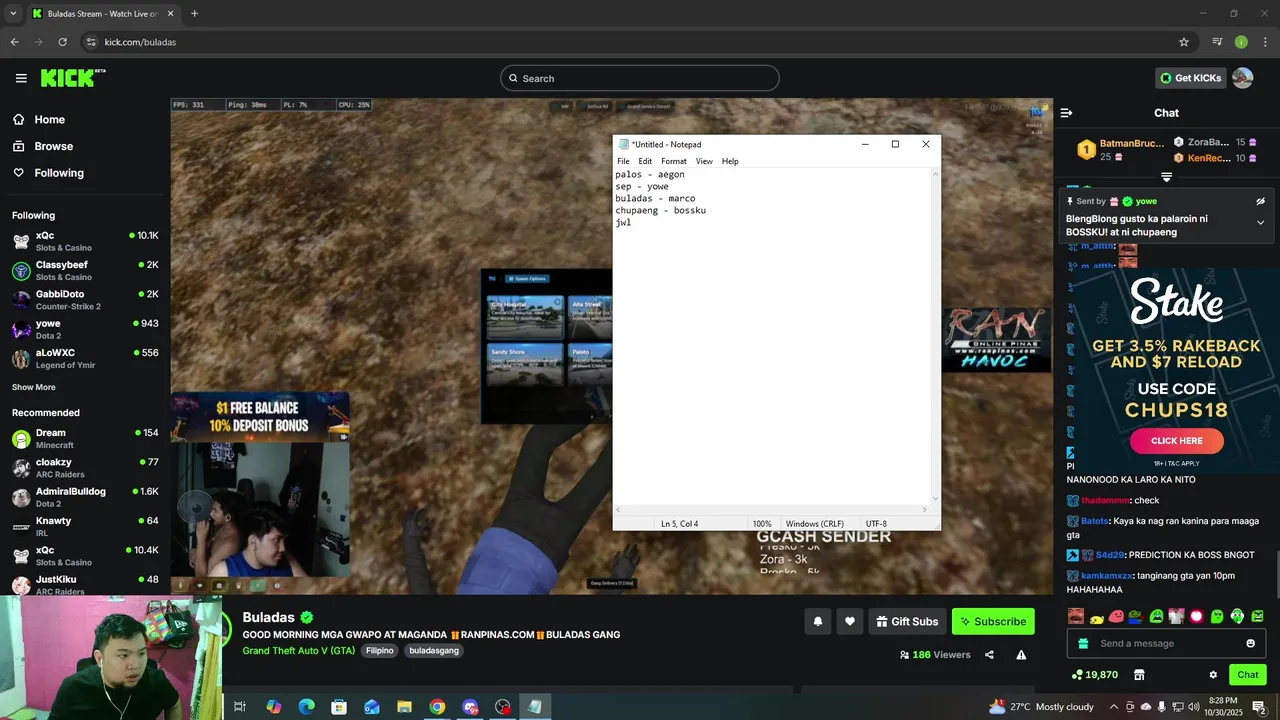The height and width of the screenshot is (720, 1280).
Task: Open Grand Theft Auto V category link
Action: (x=298, y=650)
